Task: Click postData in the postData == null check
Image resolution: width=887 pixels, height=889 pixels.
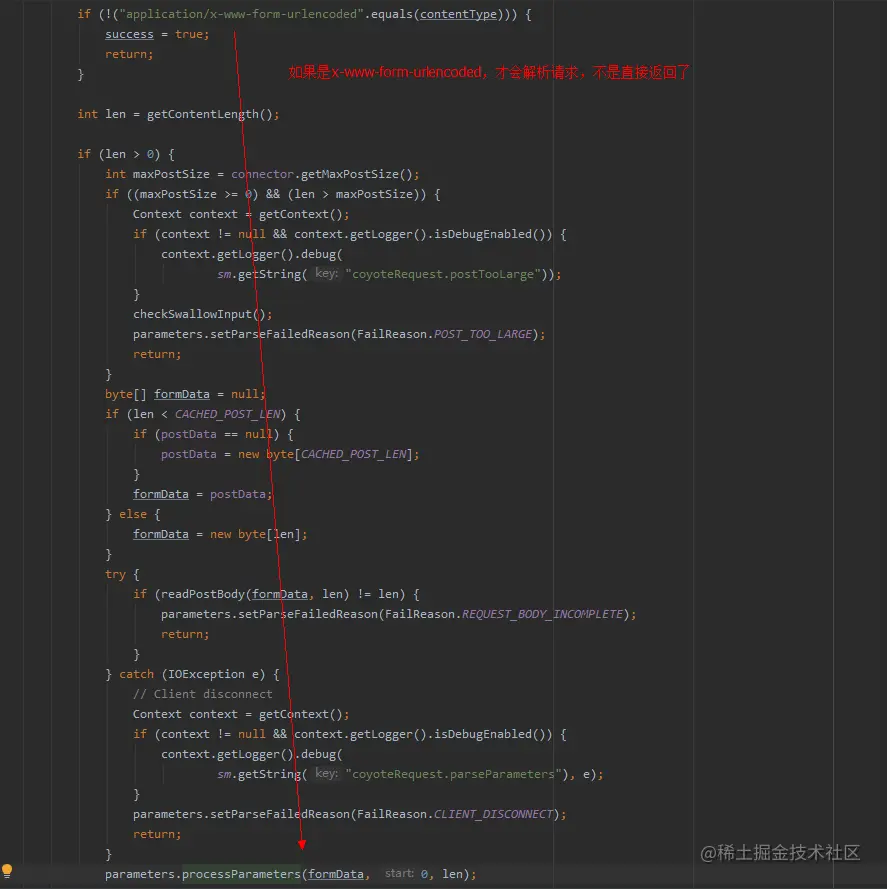Action: (x=189, y=434)
